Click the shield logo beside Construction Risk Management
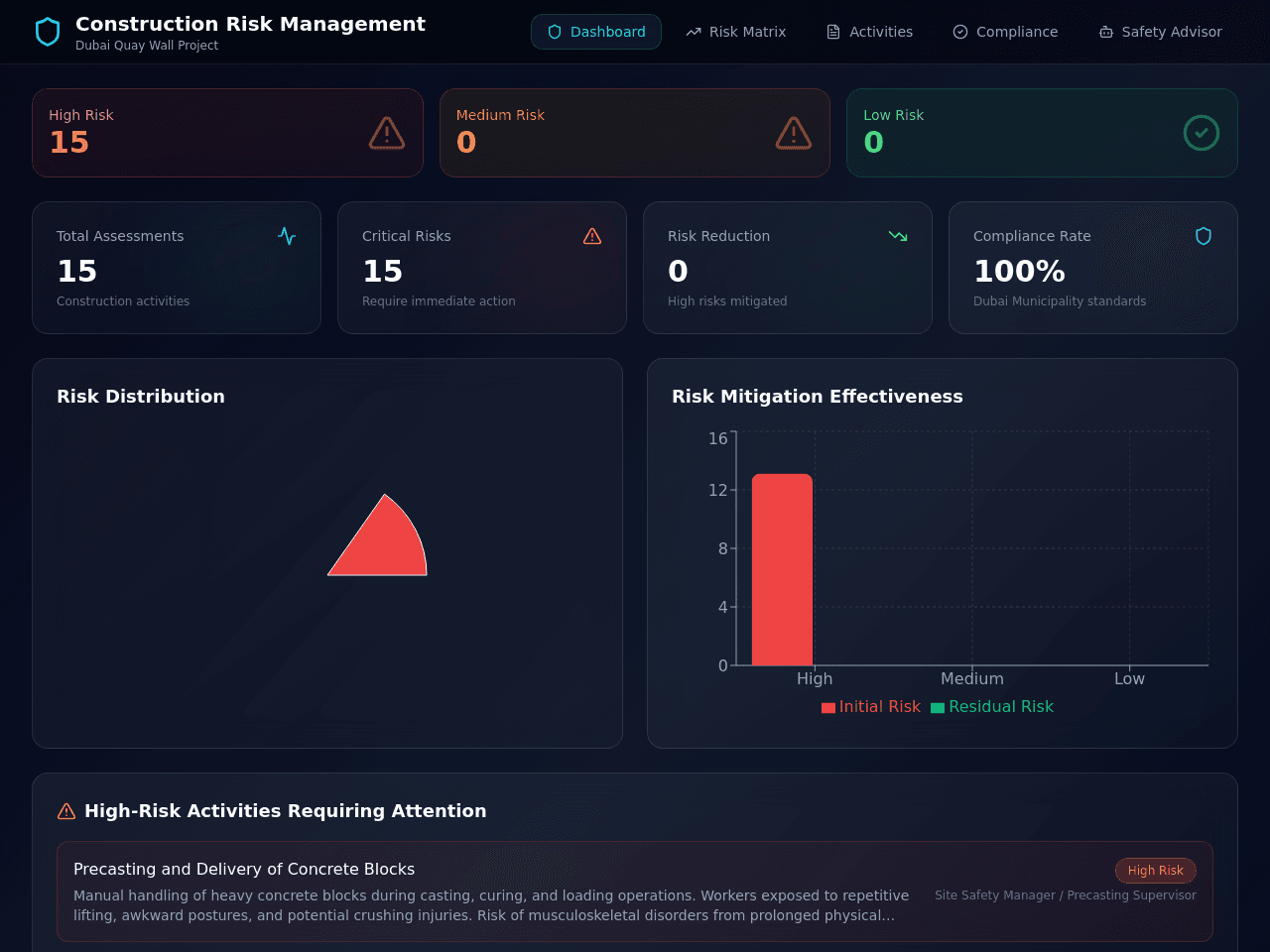1270x952 pixels. coord(48,32)
